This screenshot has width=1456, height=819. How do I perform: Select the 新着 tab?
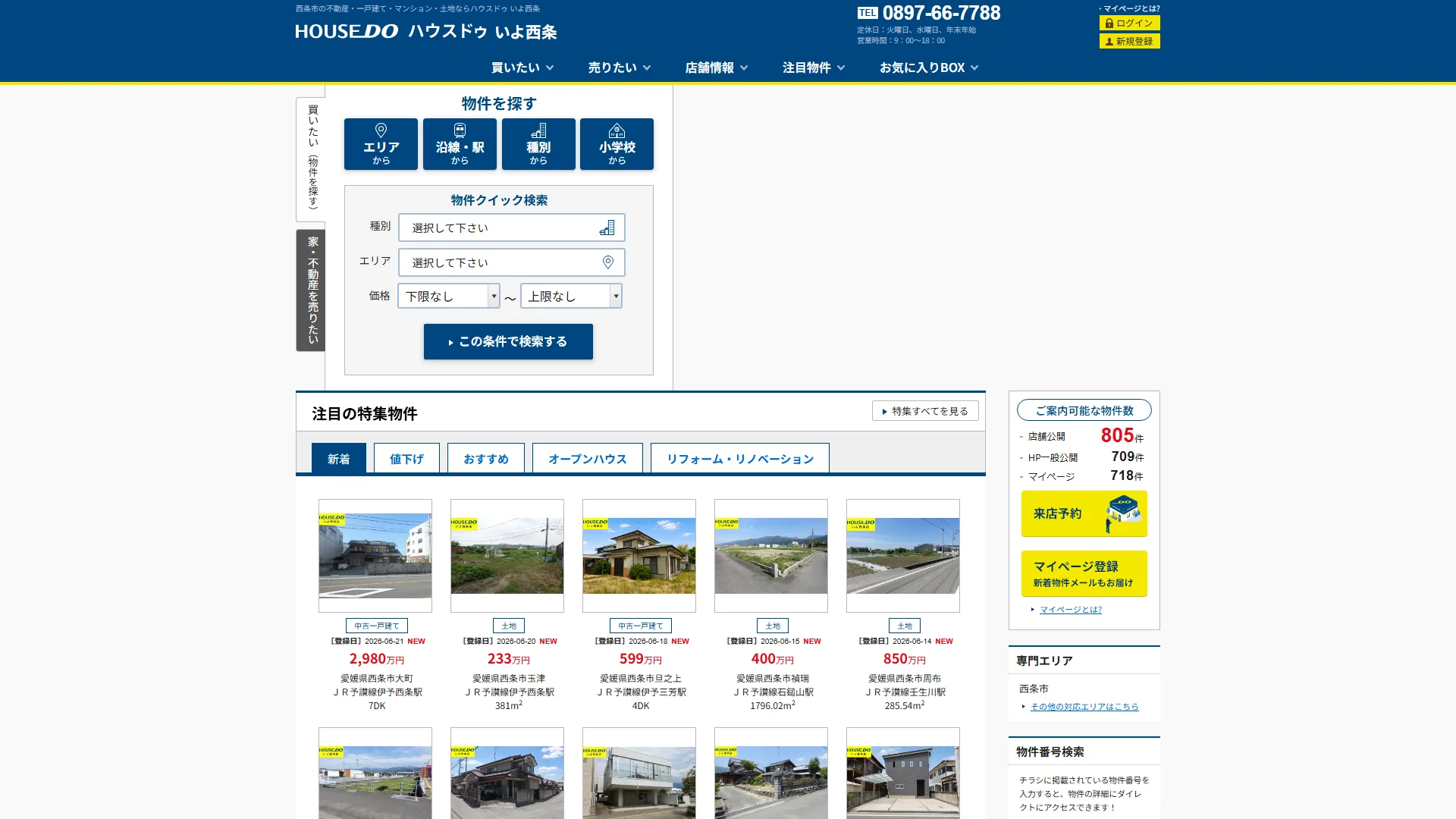pyautogui.click(x=339, y=458)
